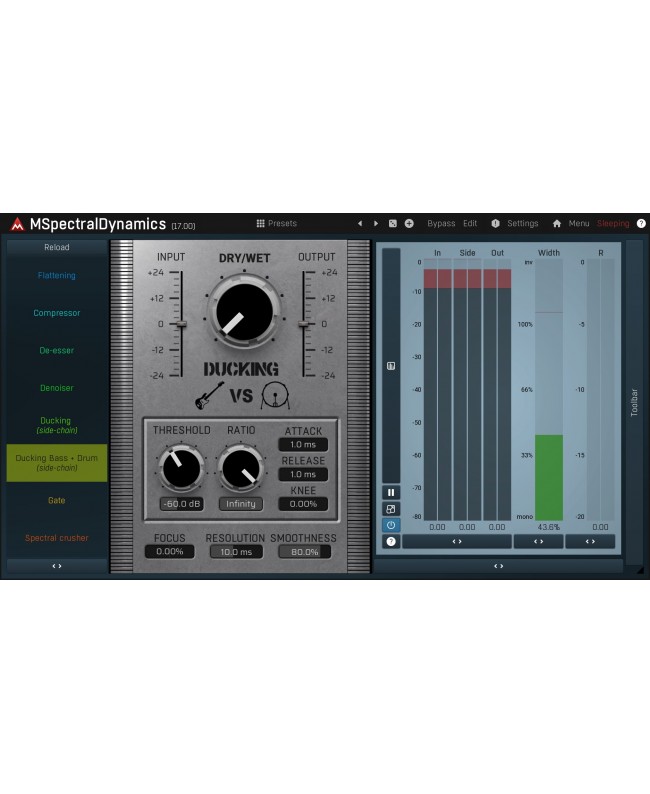
Task: Click the Threshold -60.0 dB value field
Action: (x=182, y=504)
